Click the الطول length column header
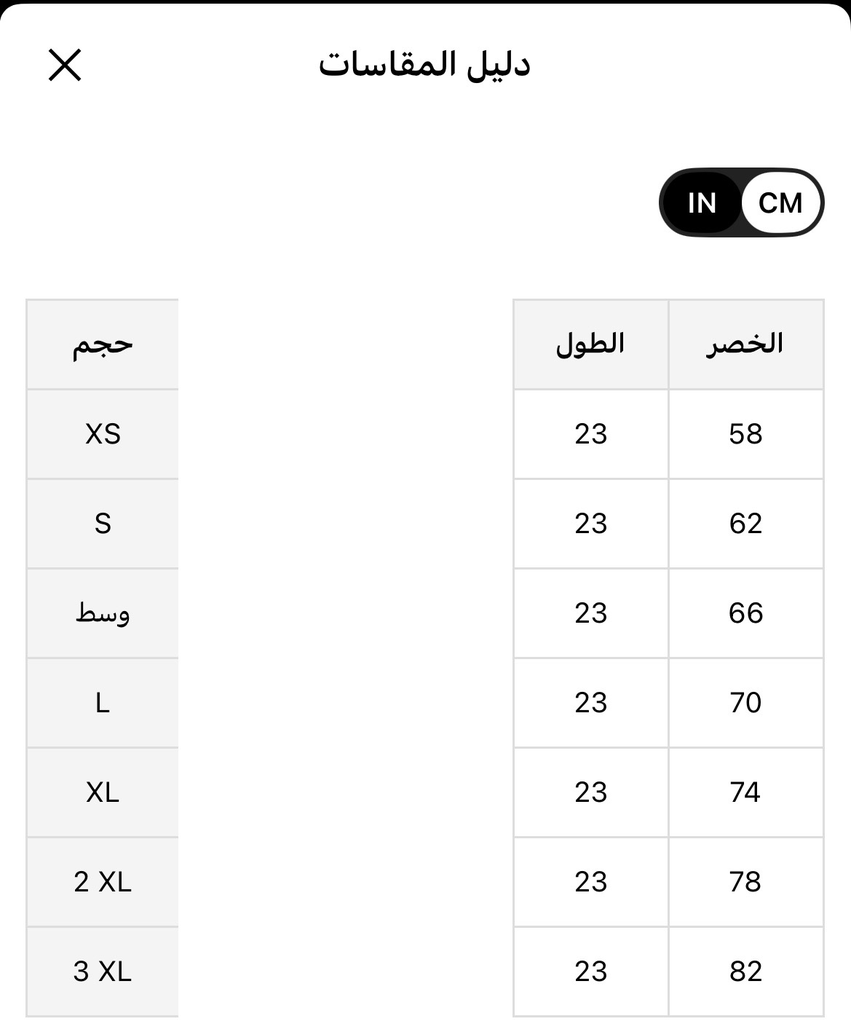This screenshot has width=851, height=1024. [591, 345]
